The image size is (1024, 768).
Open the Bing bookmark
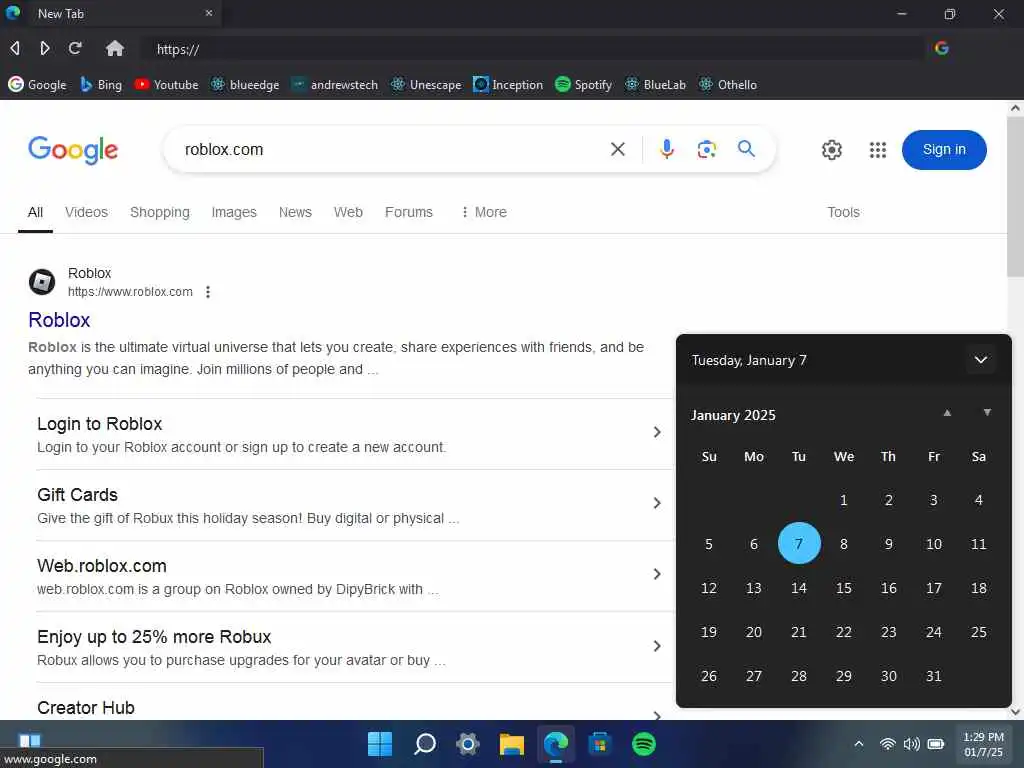(x=101, y=84)
